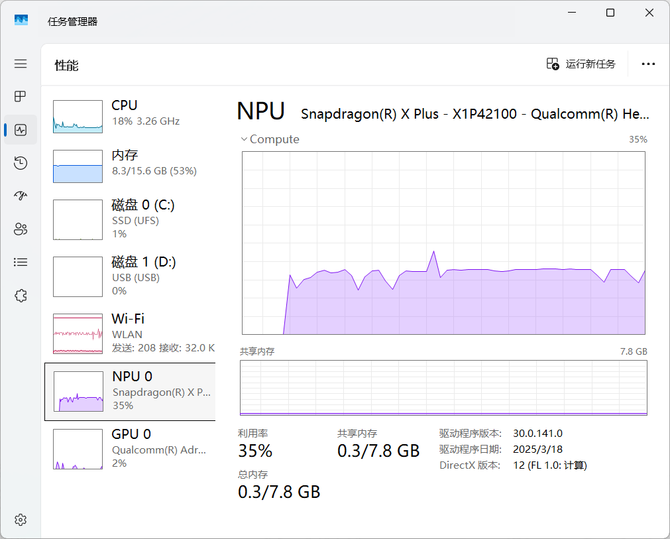Screen dimensions: 670x539
Task: Expand the Compute graph dropdown chevron
Action: click(x=244, y=140)
